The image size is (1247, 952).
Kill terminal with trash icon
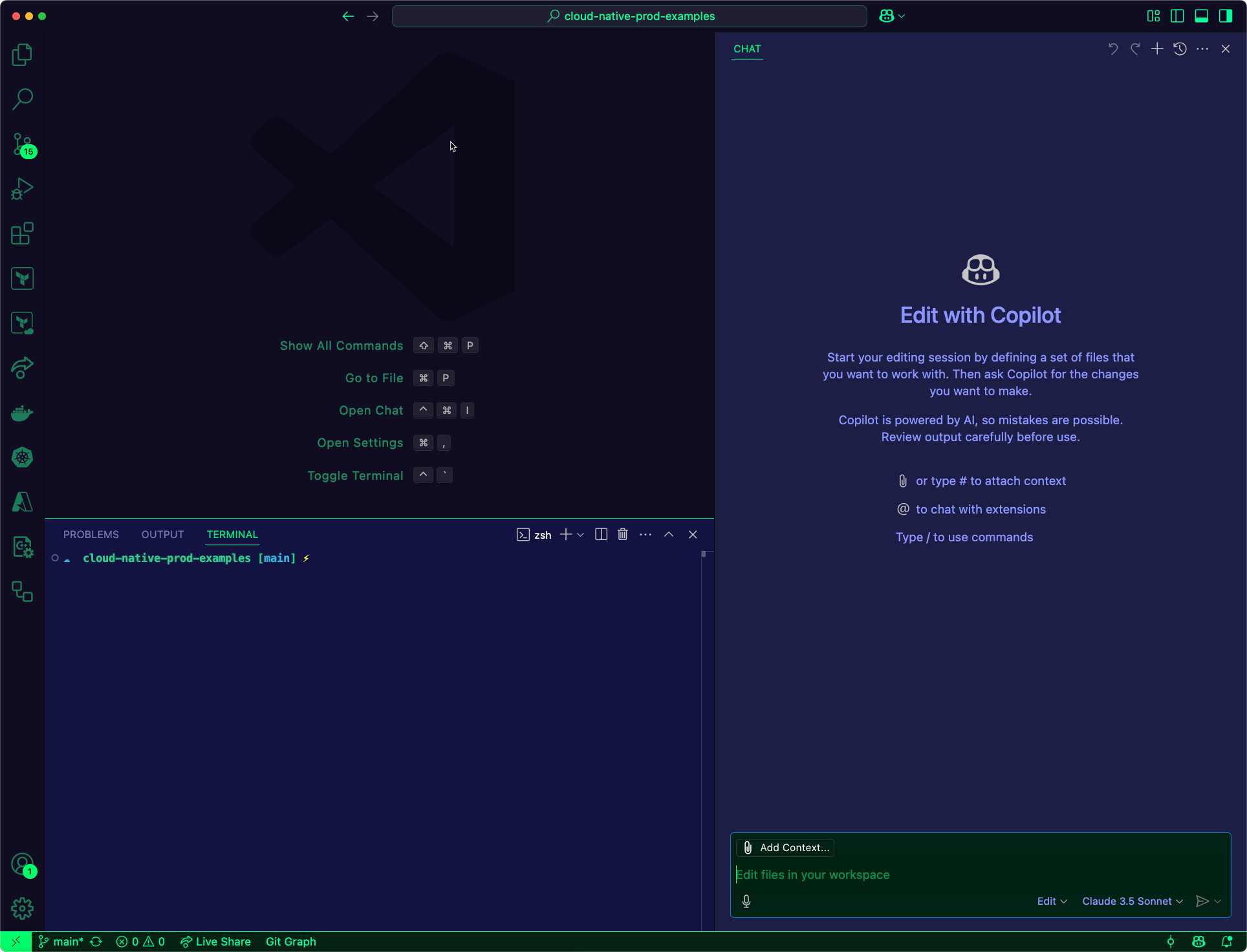(x=623, y=534)
